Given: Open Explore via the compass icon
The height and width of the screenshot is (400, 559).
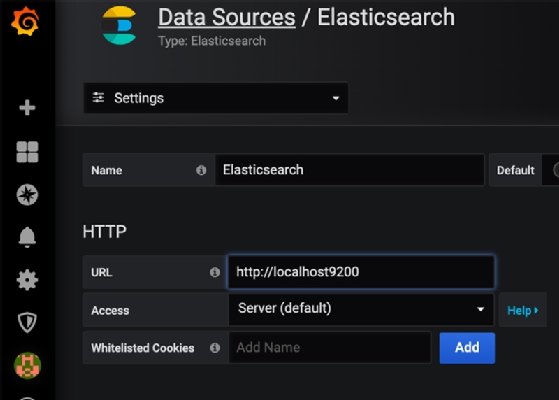Looking at the screenshot, I should [27, 195].
